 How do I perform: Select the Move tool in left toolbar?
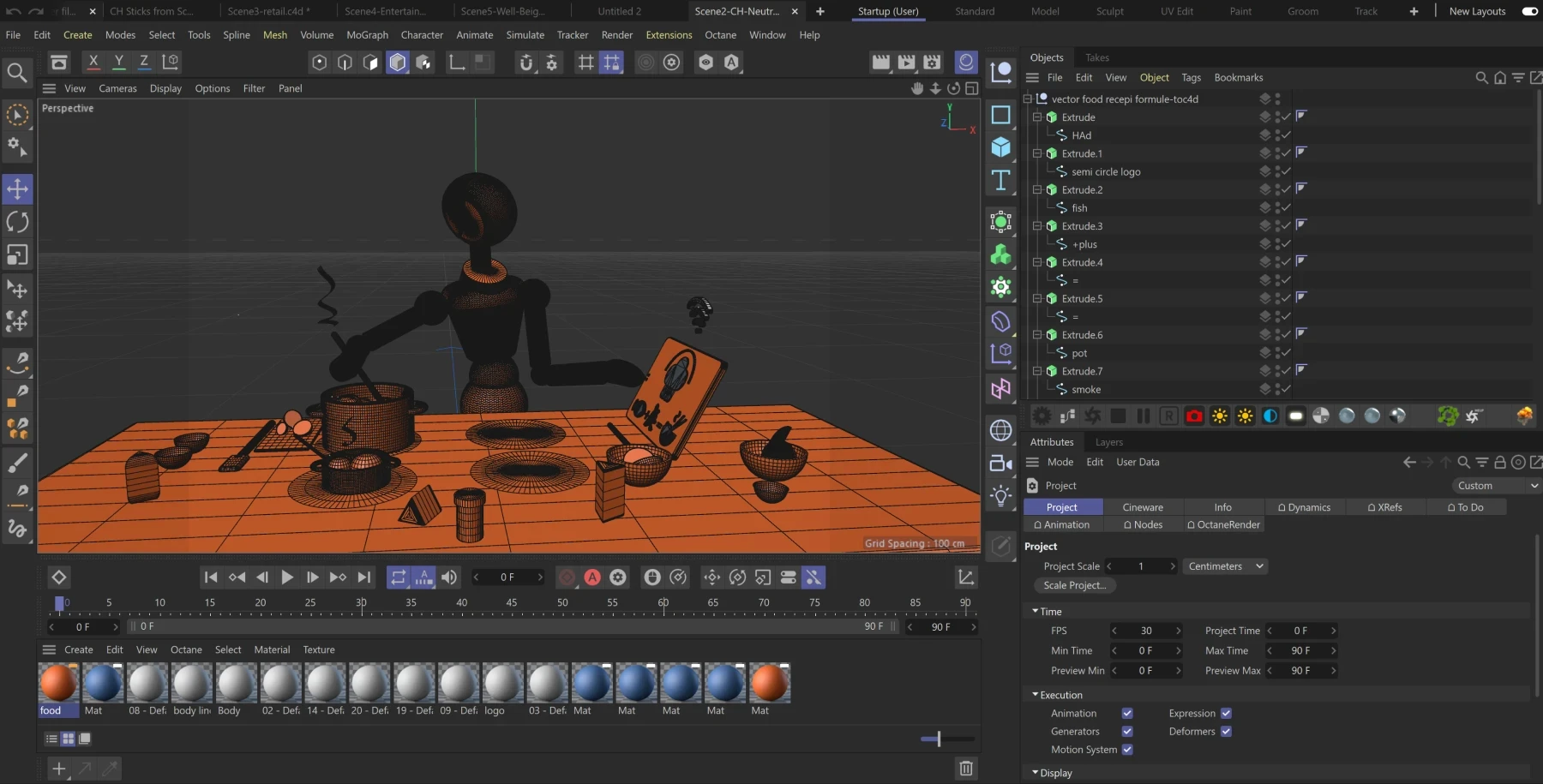(17, 189)
